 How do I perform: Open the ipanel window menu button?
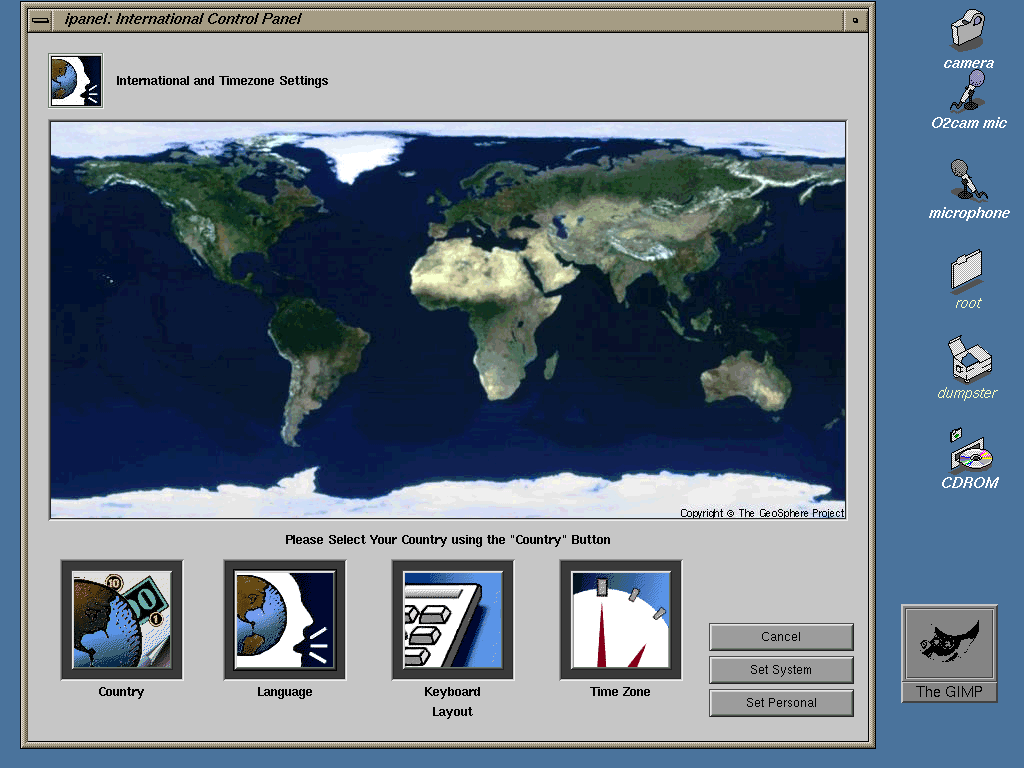click(x=41, y=19)
